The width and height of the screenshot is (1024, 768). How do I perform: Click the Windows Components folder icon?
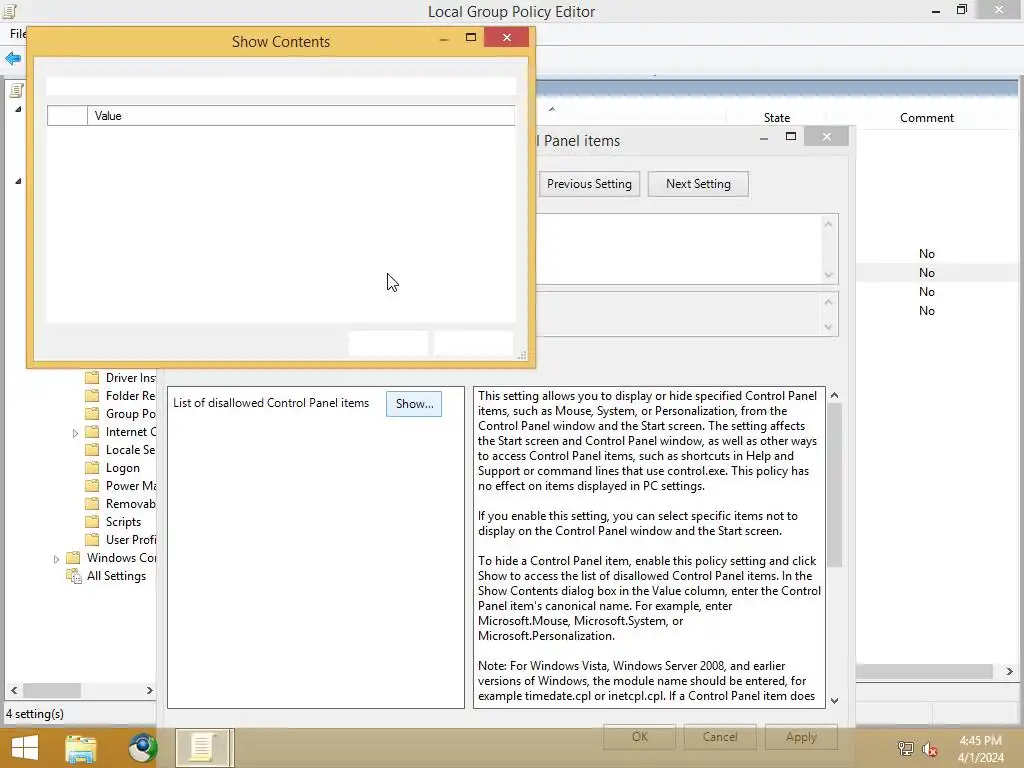(x=73, y=558)
